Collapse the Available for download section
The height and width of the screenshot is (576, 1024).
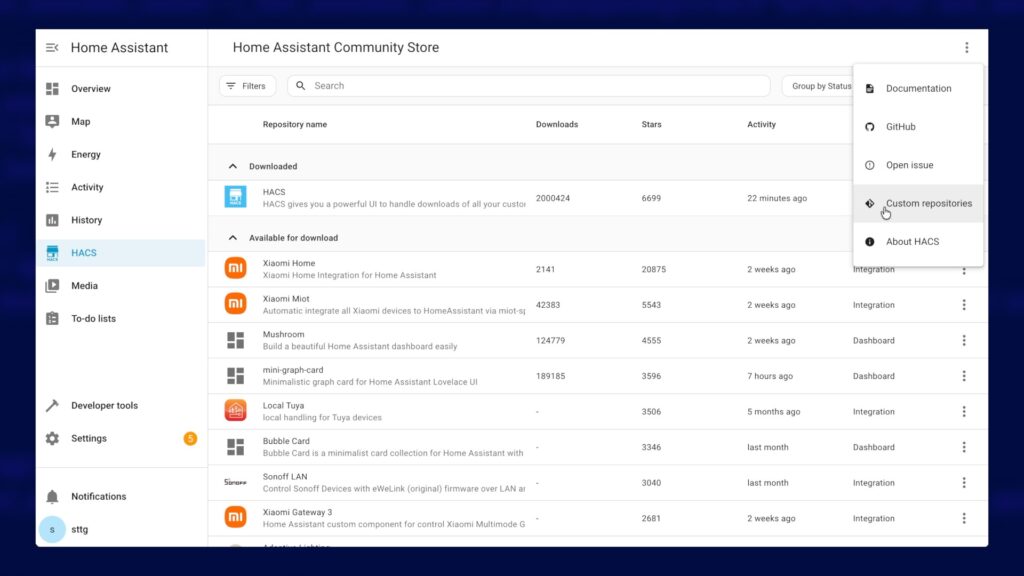click(233, 238)
